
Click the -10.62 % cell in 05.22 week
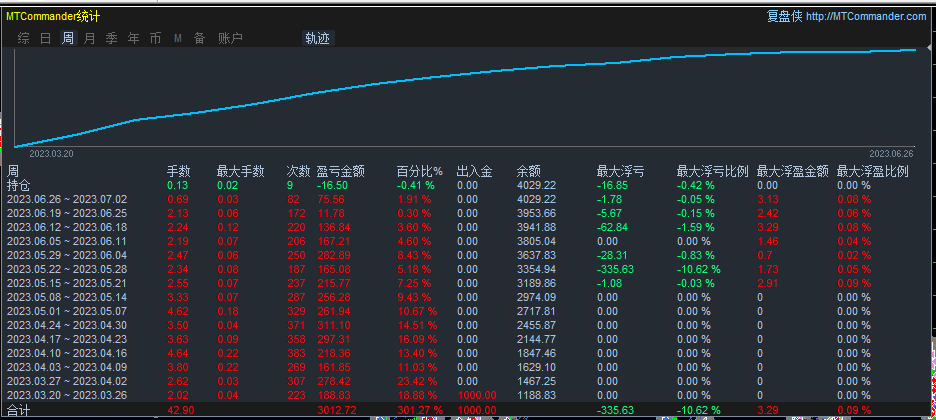(699, 269)
